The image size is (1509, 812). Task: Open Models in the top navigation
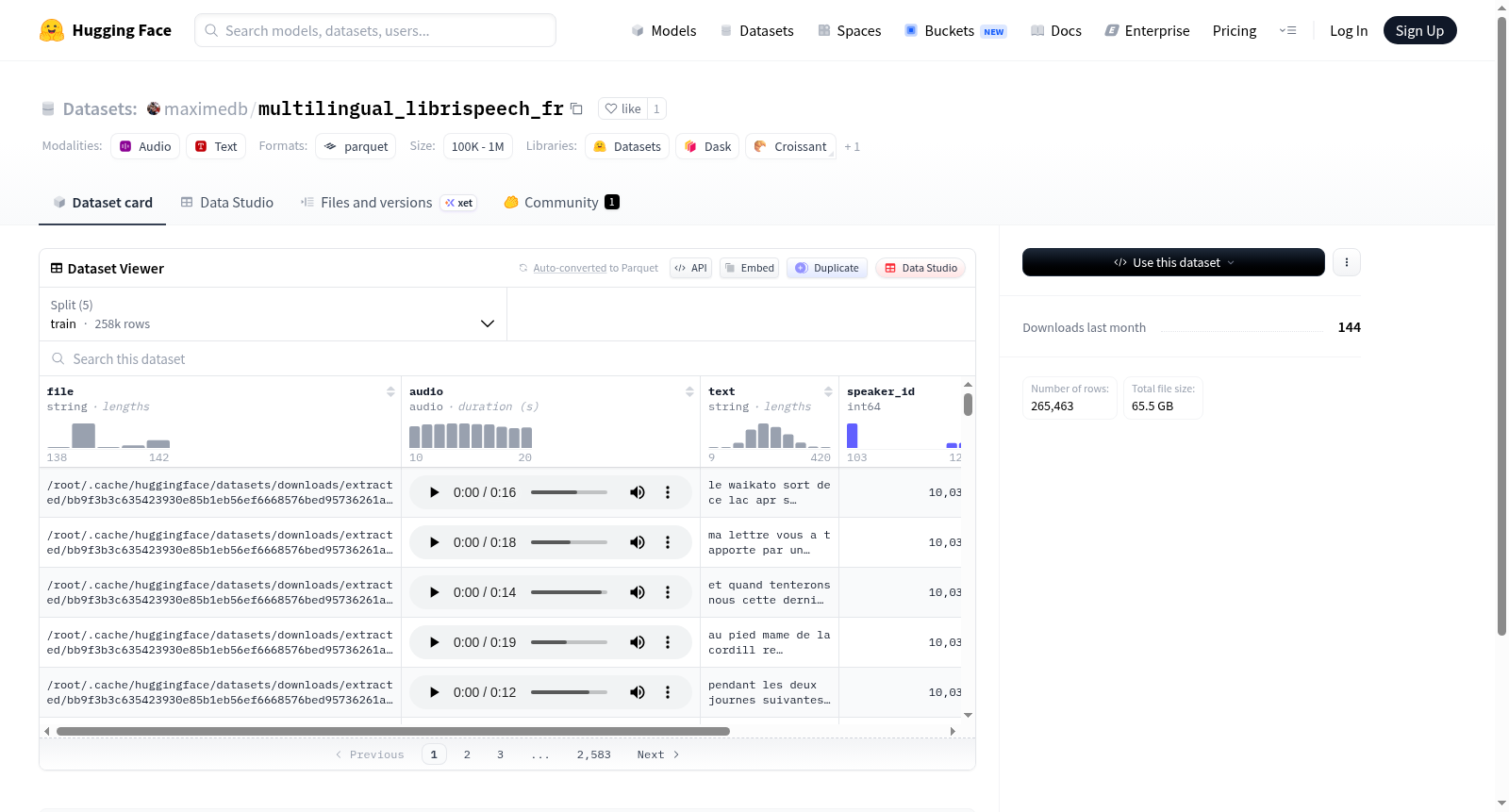[664, 30]
